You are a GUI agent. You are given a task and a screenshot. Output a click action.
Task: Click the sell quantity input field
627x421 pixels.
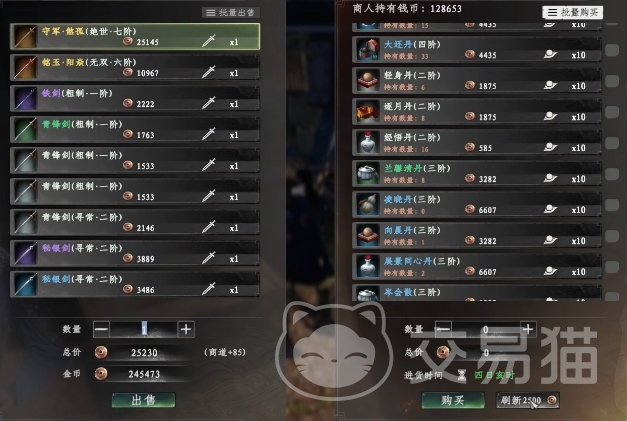click(x=144, y=329)
